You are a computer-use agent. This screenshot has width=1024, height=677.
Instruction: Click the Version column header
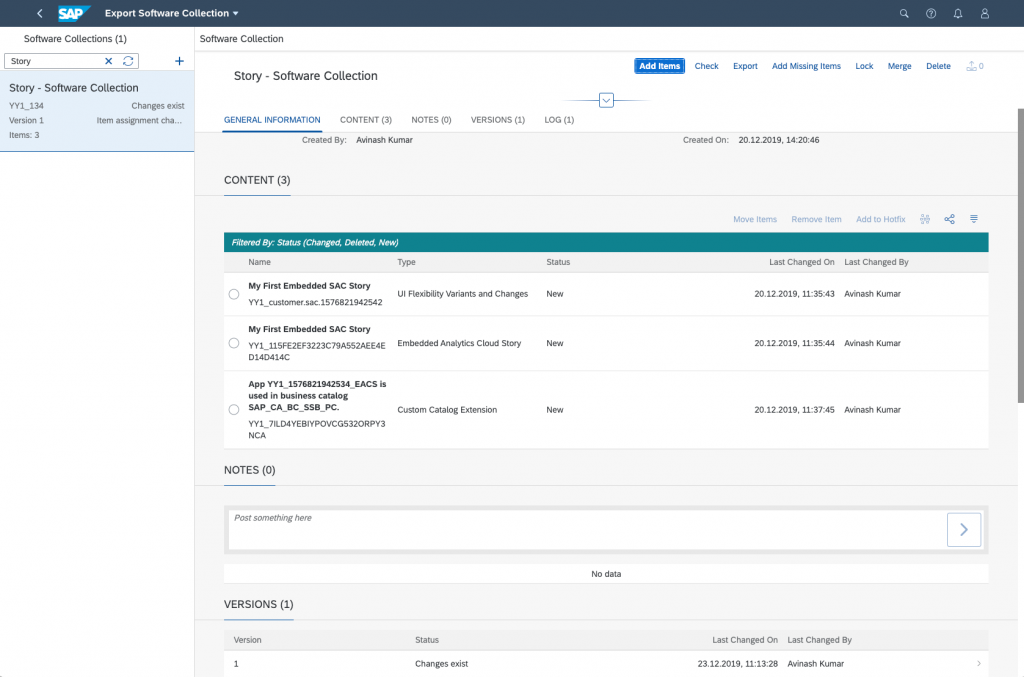click(x=248, y=640)
